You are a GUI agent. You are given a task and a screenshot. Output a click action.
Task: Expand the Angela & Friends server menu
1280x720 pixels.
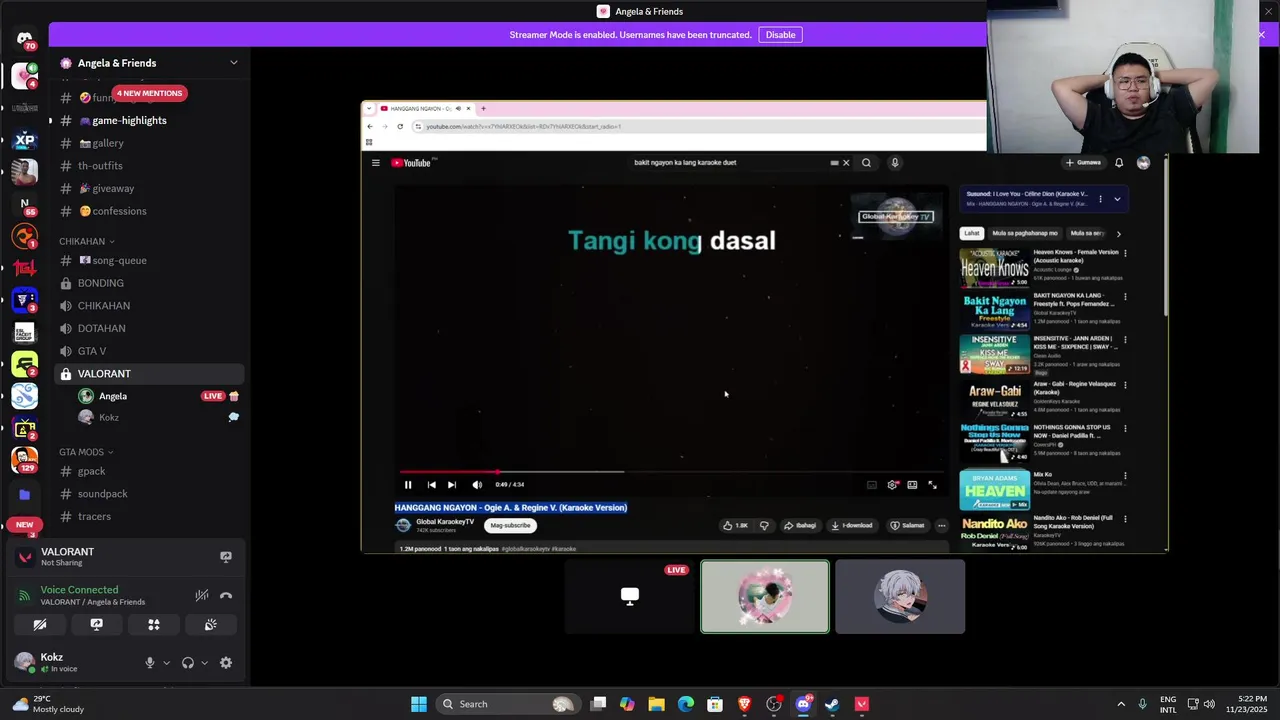(234, 63)
